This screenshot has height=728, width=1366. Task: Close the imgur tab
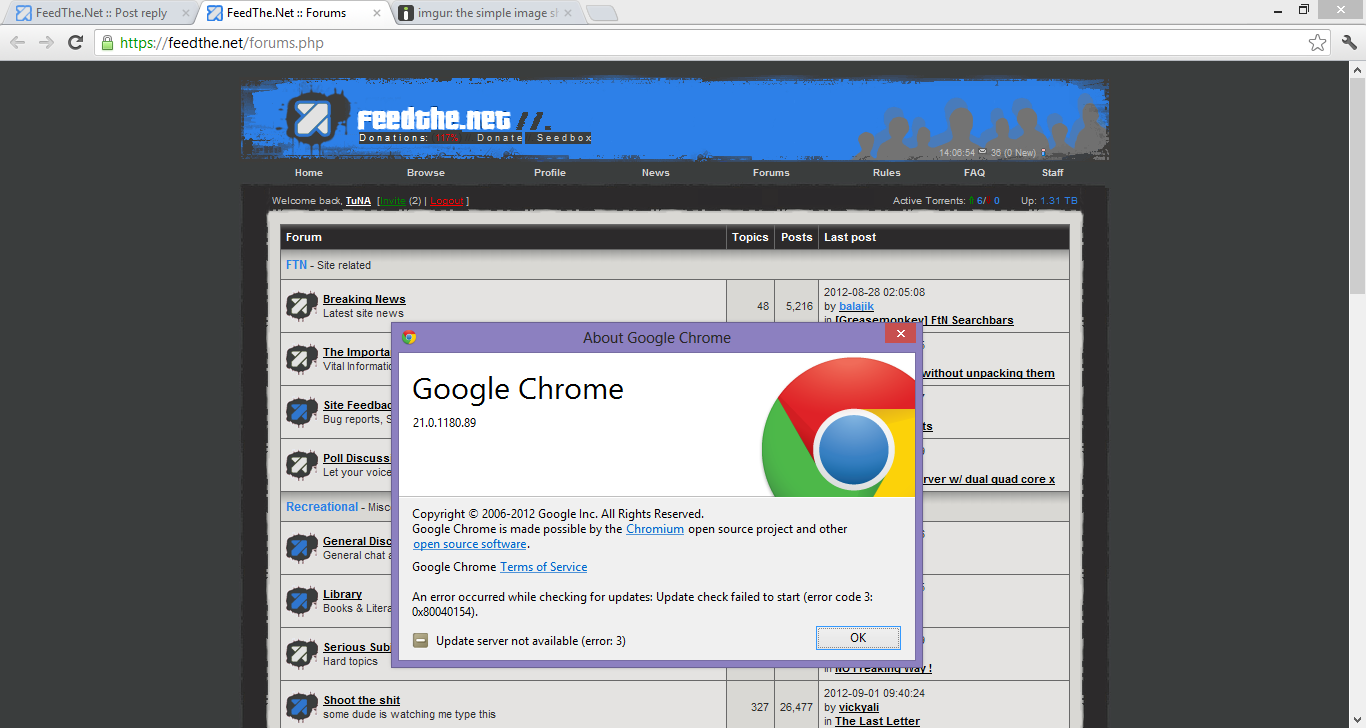[568, 13]
